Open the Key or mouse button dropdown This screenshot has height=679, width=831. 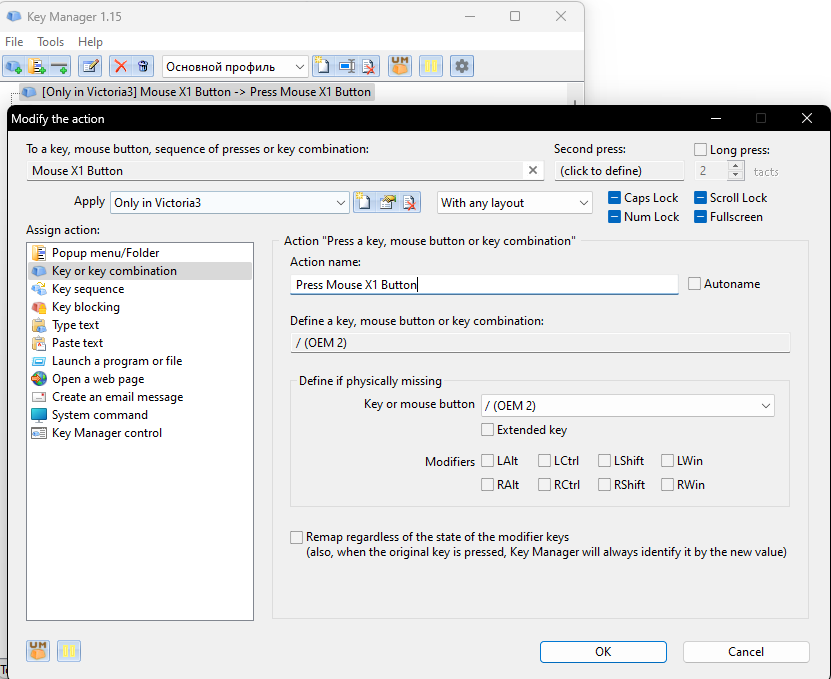(x=765, y=406)
